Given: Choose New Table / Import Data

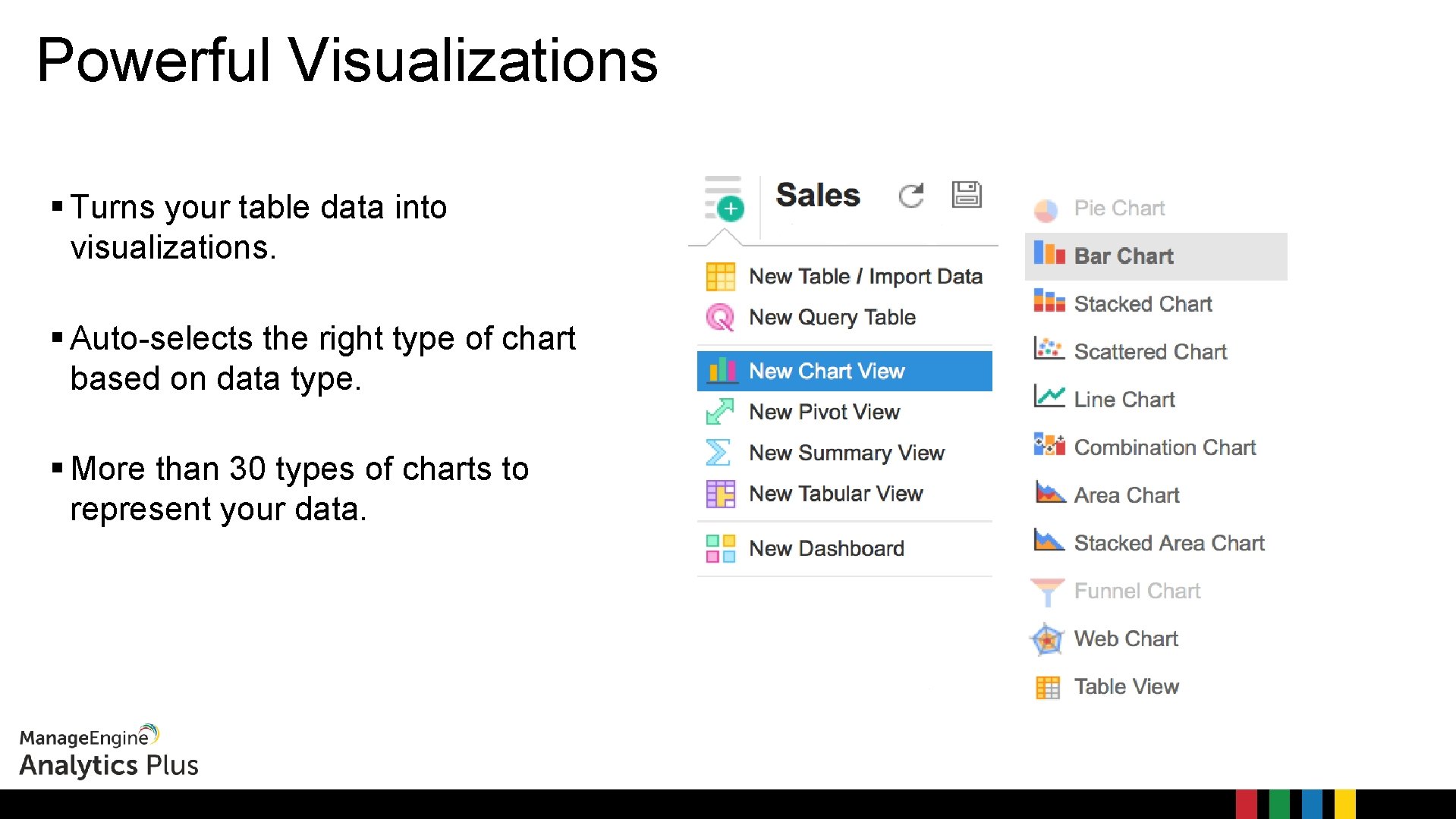Looking at the screenshot, I should (865, 276).
